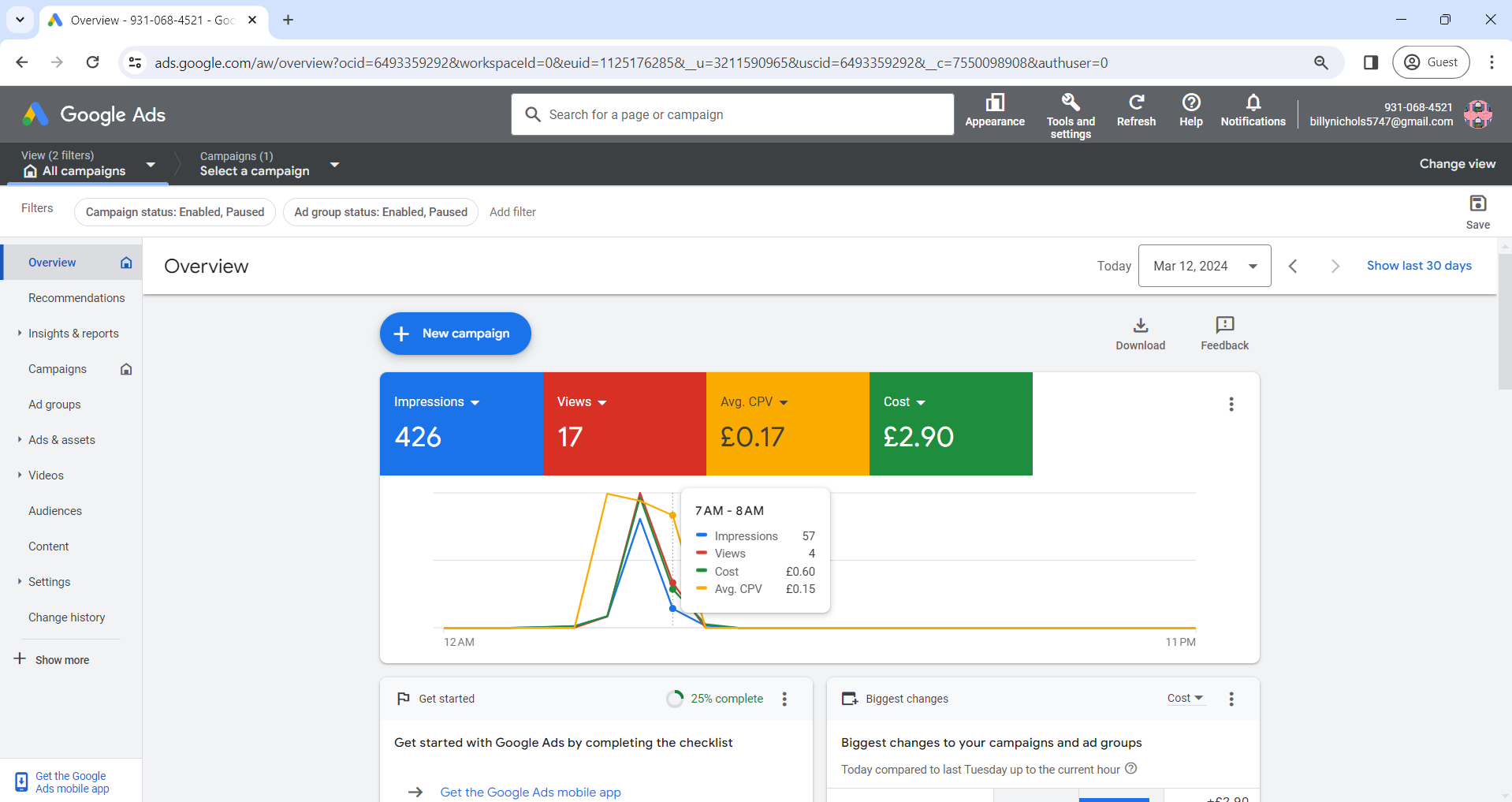This screenshot has height=802, width=1512.
Task: Open Change history page
Action: click(x=67, y=617)
